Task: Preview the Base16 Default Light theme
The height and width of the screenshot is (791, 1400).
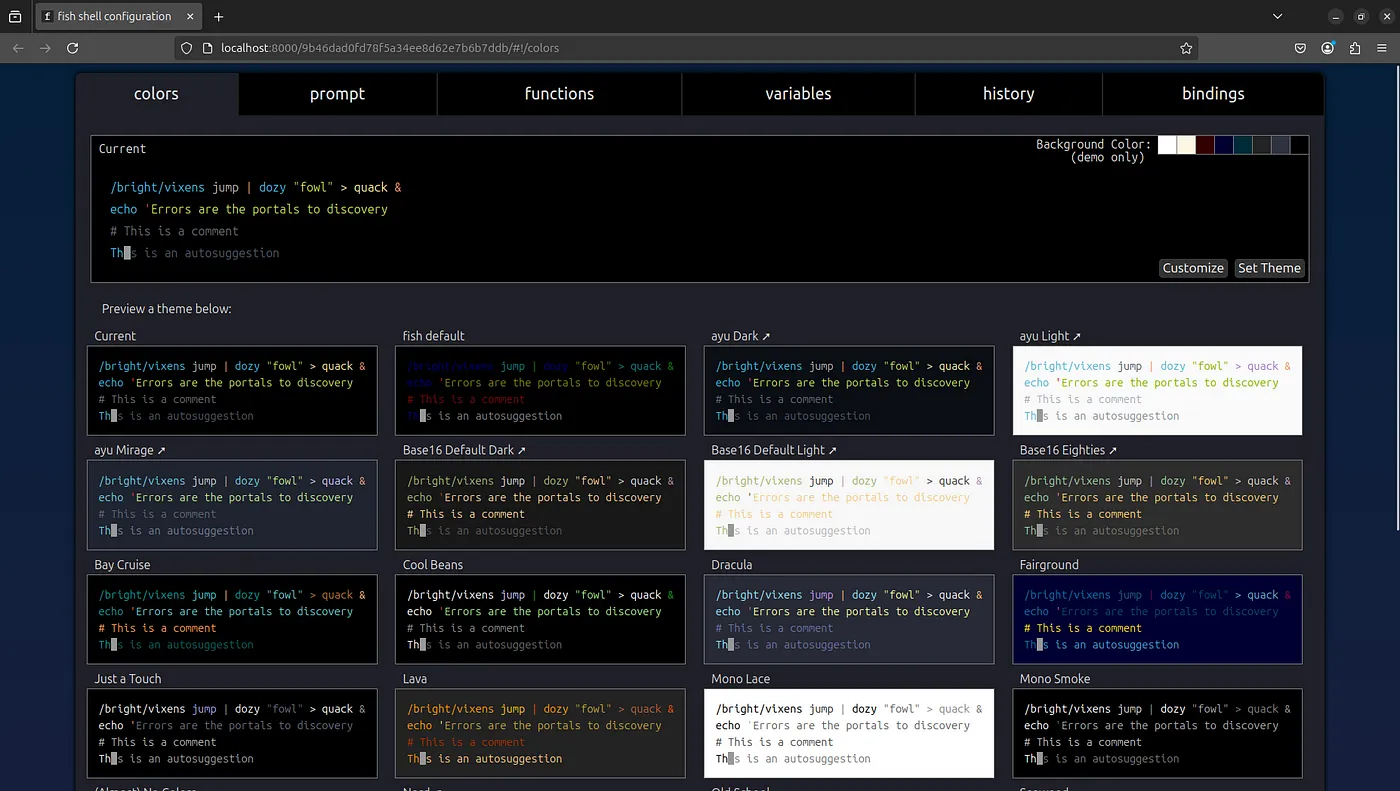Action: point(849,505)
